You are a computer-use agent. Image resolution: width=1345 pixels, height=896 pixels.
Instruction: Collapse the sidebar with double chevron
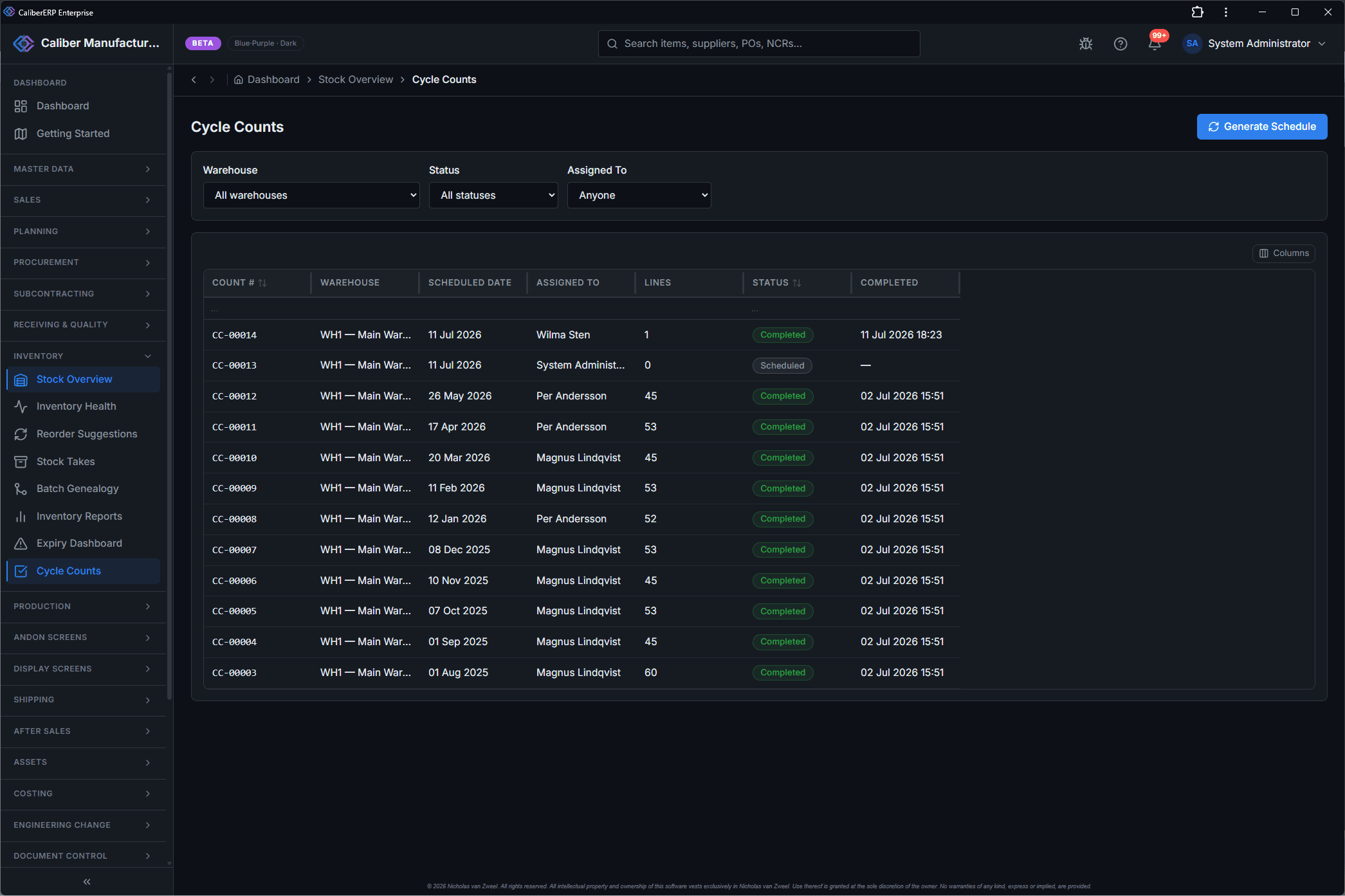click(x=87, y=882)
